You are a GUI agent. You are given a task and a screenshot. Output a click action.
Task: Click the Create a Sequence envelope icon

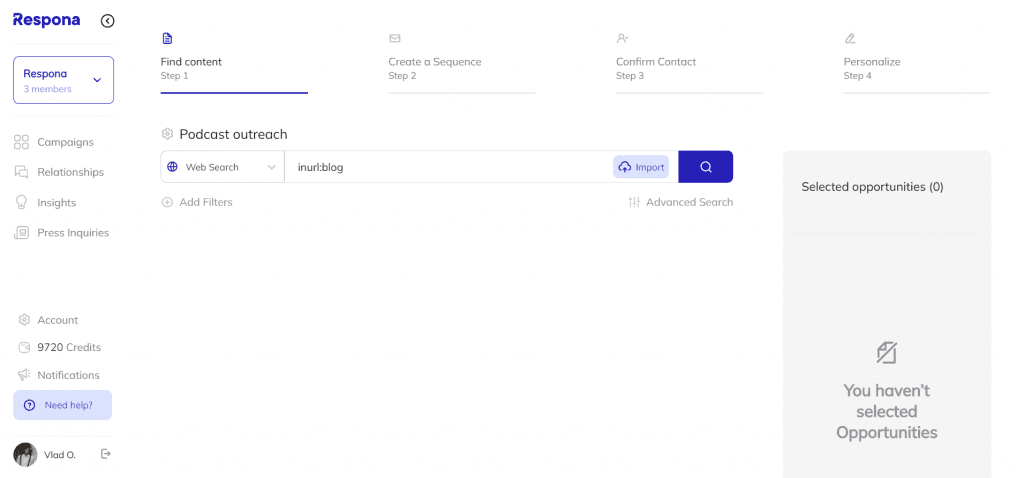[394, 39]
